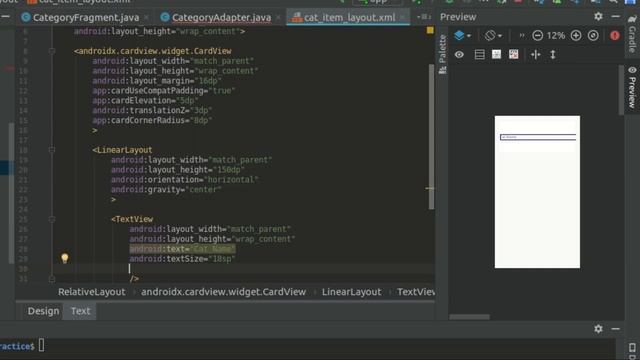The width and height of the screenshot is (640, 360).
Task: Open the Palette side panel
Action: pos(442,54)
